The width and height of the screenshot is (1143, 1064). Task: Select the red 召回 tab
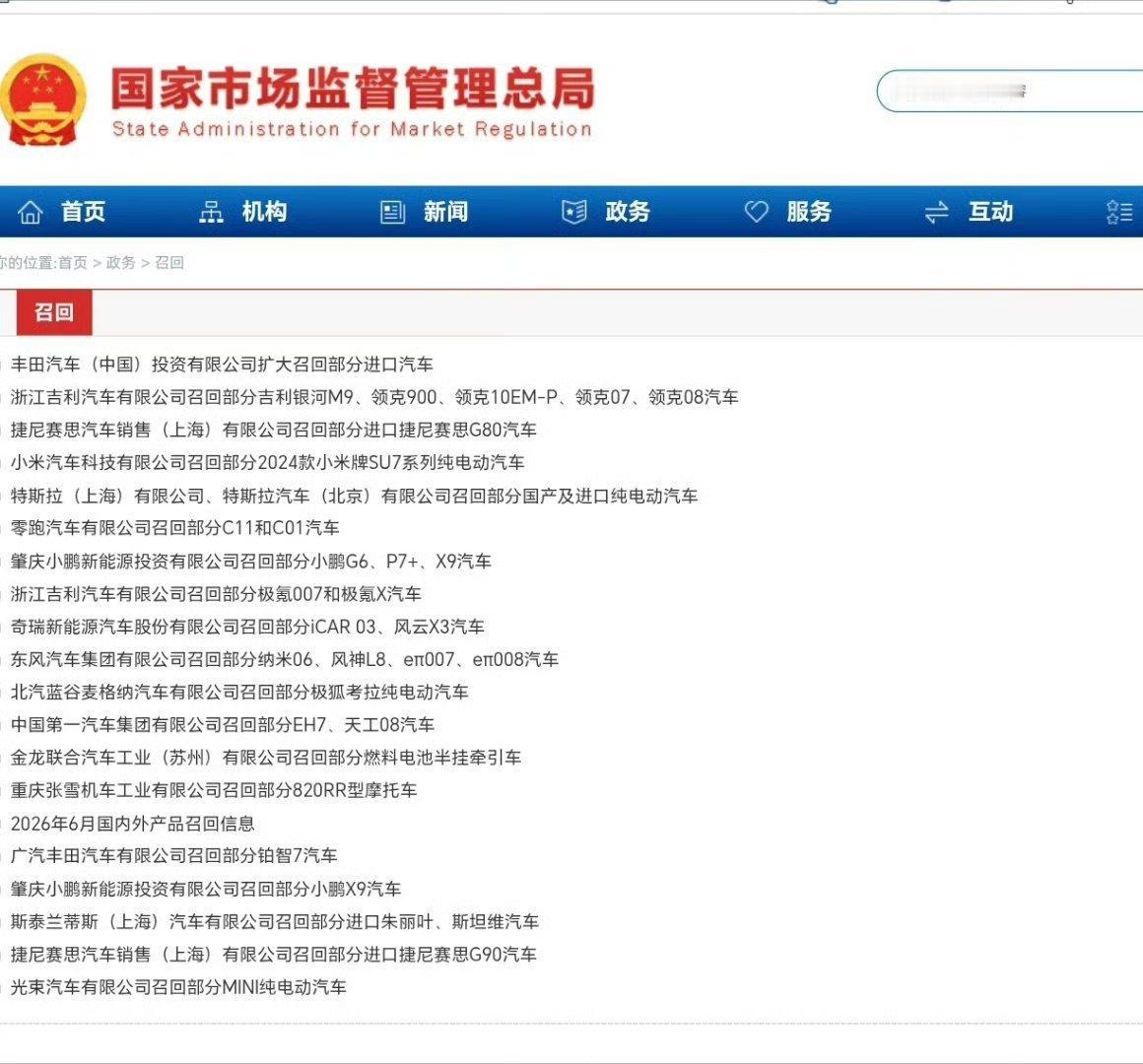pyautogui.click(x=54, y=312)
